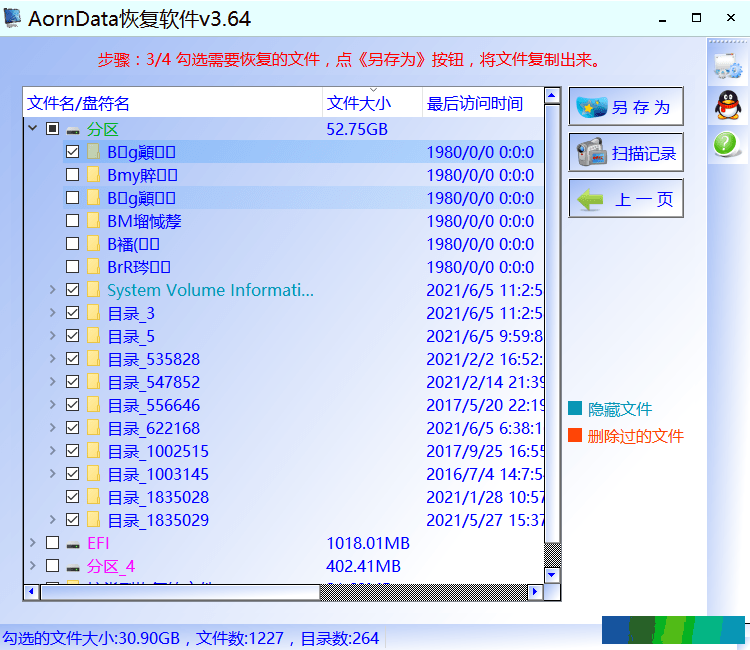Click folder icon of 目录_556646
Viewport: 750px width, 650px height.
point(93,405)
